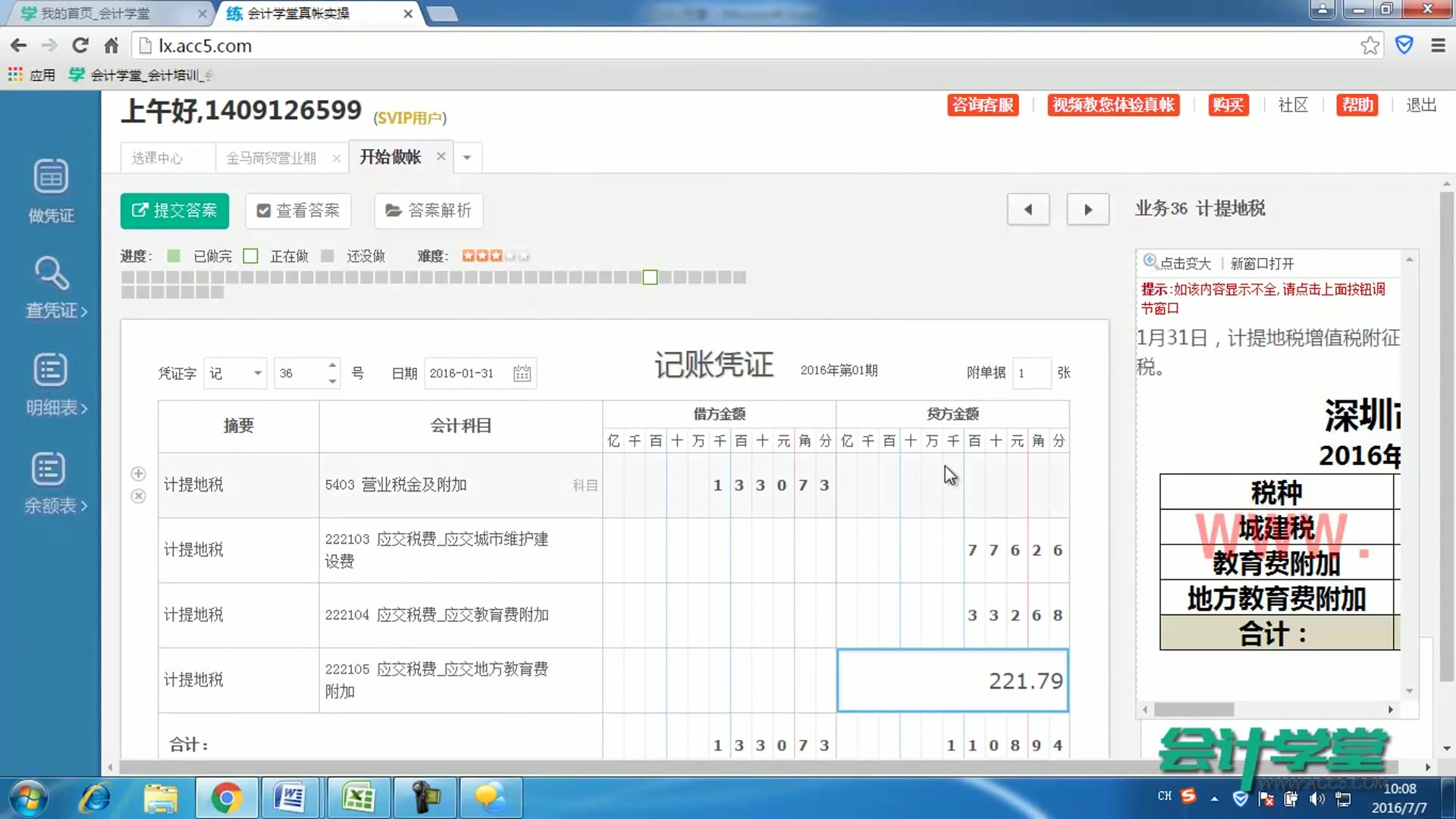Image resolution: width=1456 pixels, height=819 pixels.
Task: Switch to the 选课中心 tab
Action: [158, 157]
